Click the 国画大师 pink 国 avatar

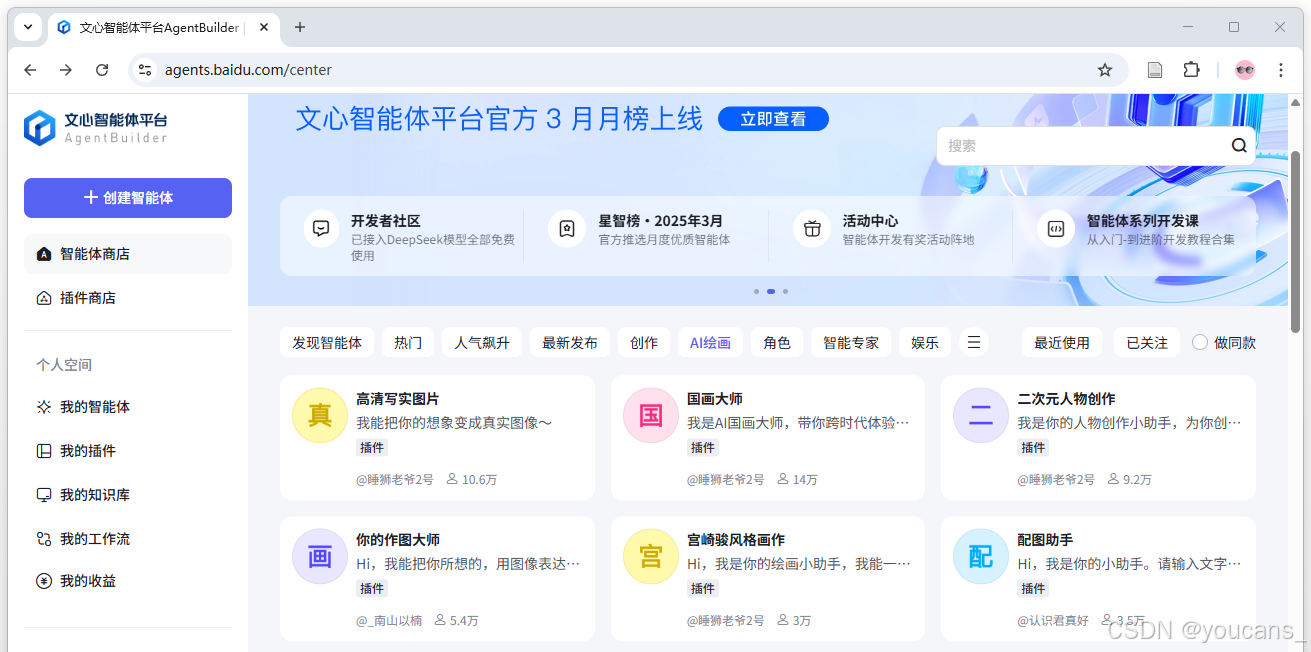pyautogui.click(x=651, y=415)
